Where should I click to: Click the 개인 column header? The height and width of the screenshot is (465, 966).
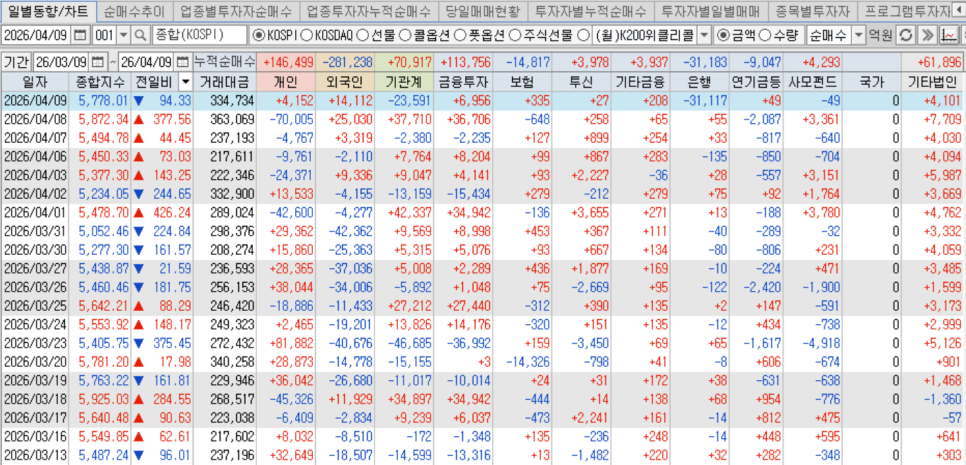tap(288, 82)
